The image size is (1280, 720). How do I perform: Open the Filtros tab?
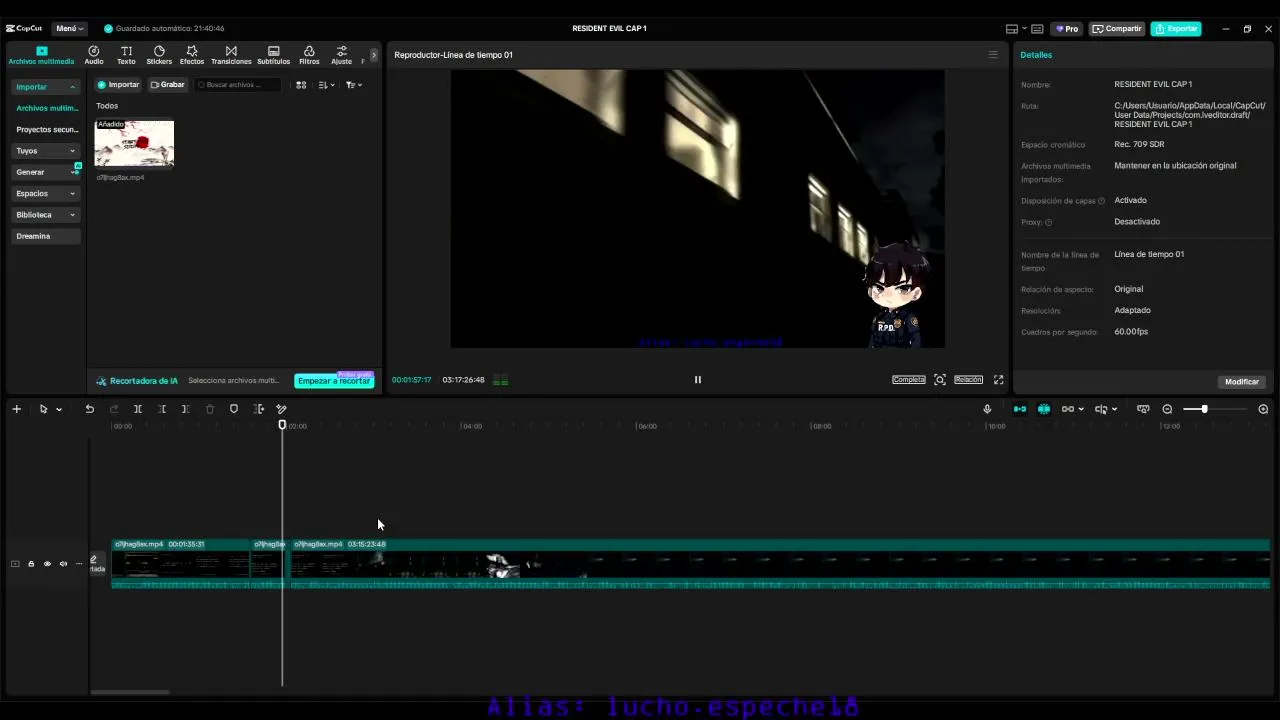309,55
